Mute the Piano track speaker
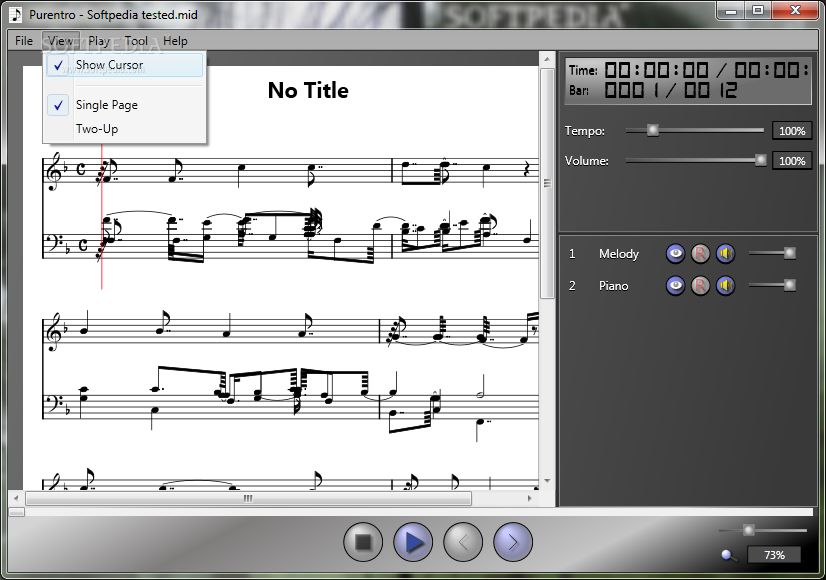Viewport: 826px width, 580px height. pos(725,286)
